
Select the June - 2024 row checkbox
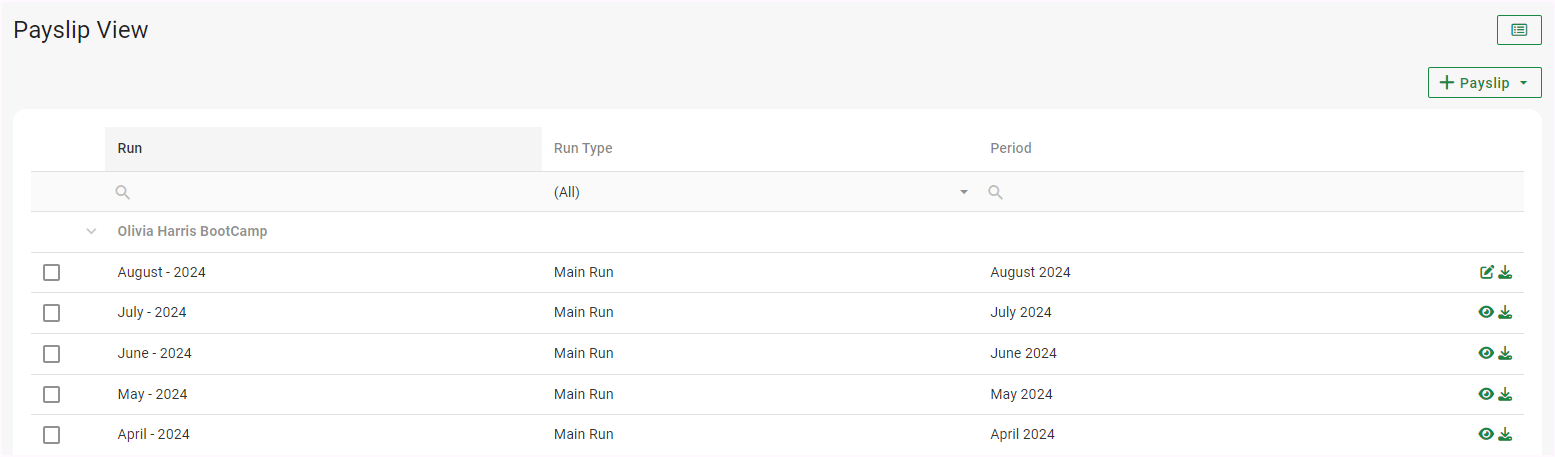(52, 354)
